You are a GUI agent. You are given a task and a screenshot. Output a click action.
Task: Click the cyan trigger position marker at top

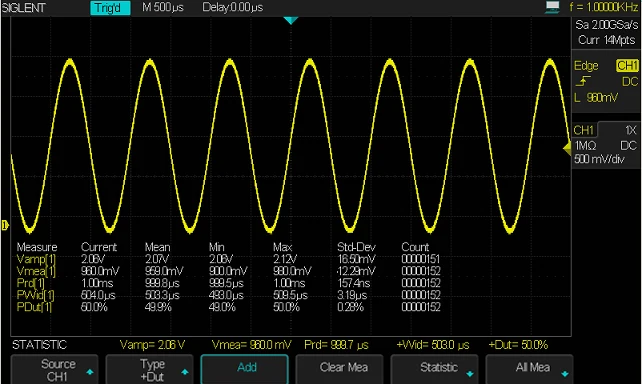[x=290, y=20]
